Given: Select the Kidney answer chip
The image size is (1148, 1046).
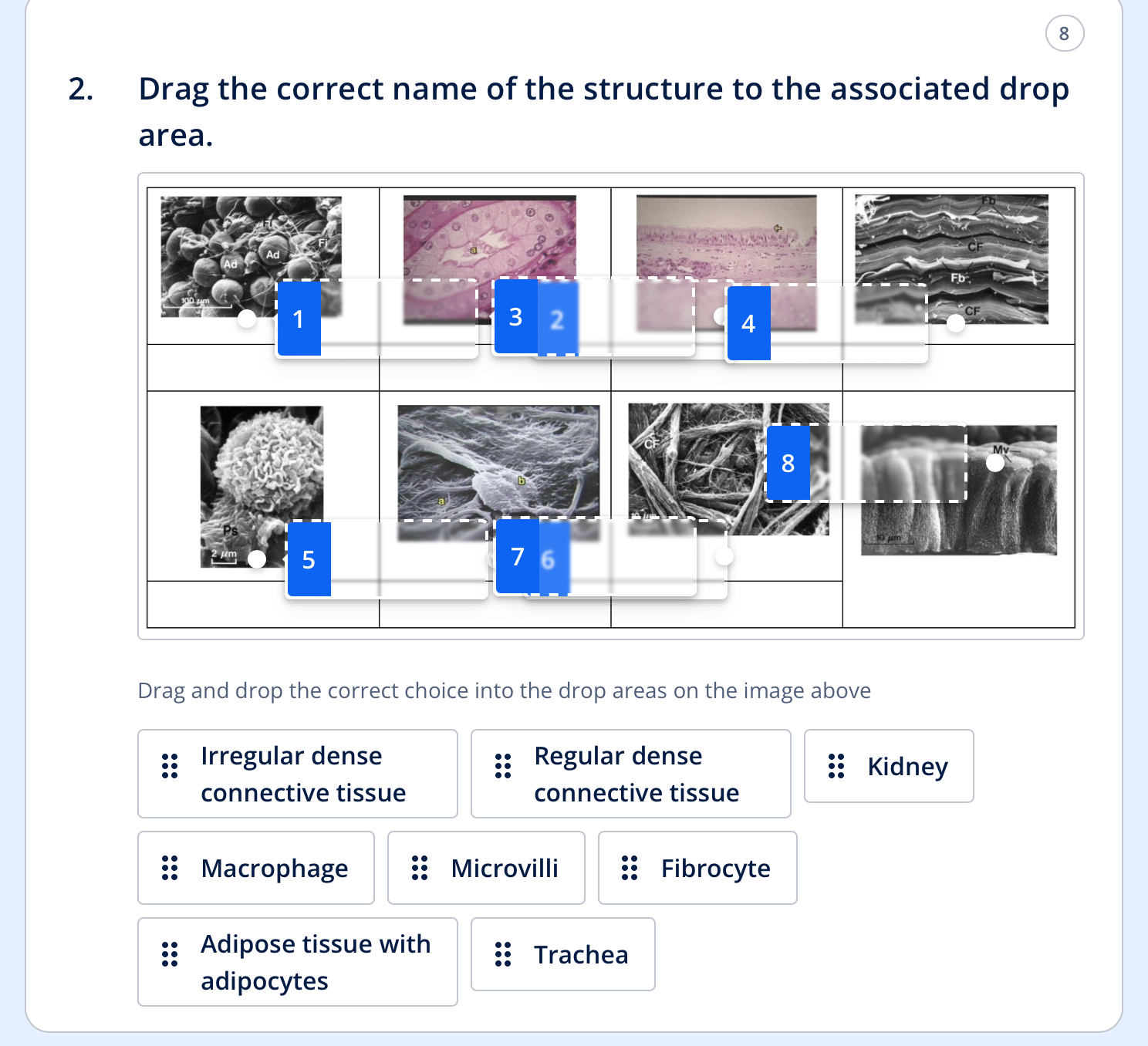Looking at the screenshot, I should click(x=888, y=767).
